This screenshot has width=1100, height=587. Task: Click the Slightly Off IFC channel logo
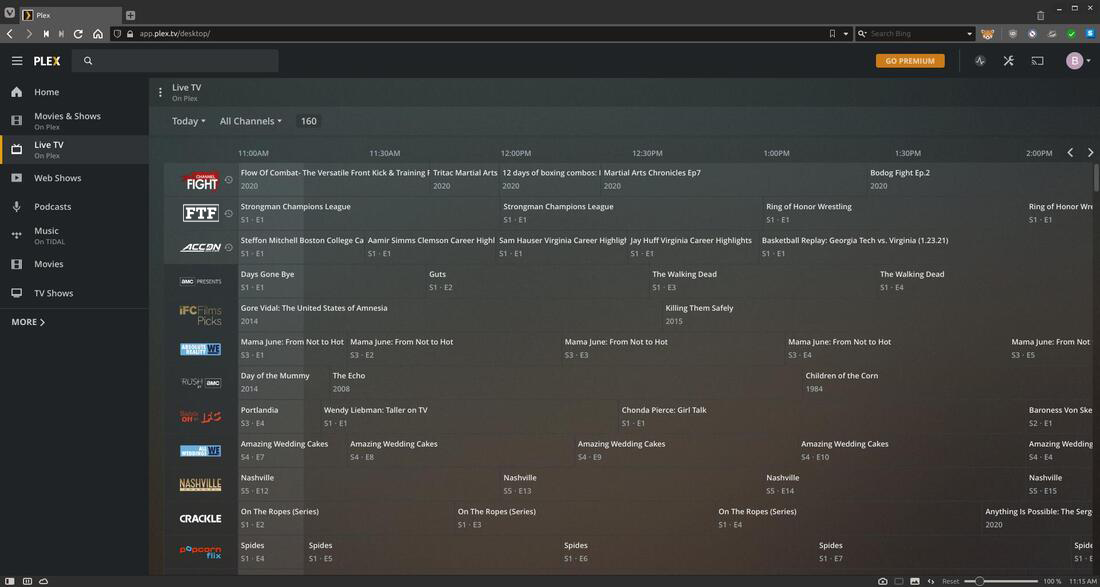coord(201,417)
